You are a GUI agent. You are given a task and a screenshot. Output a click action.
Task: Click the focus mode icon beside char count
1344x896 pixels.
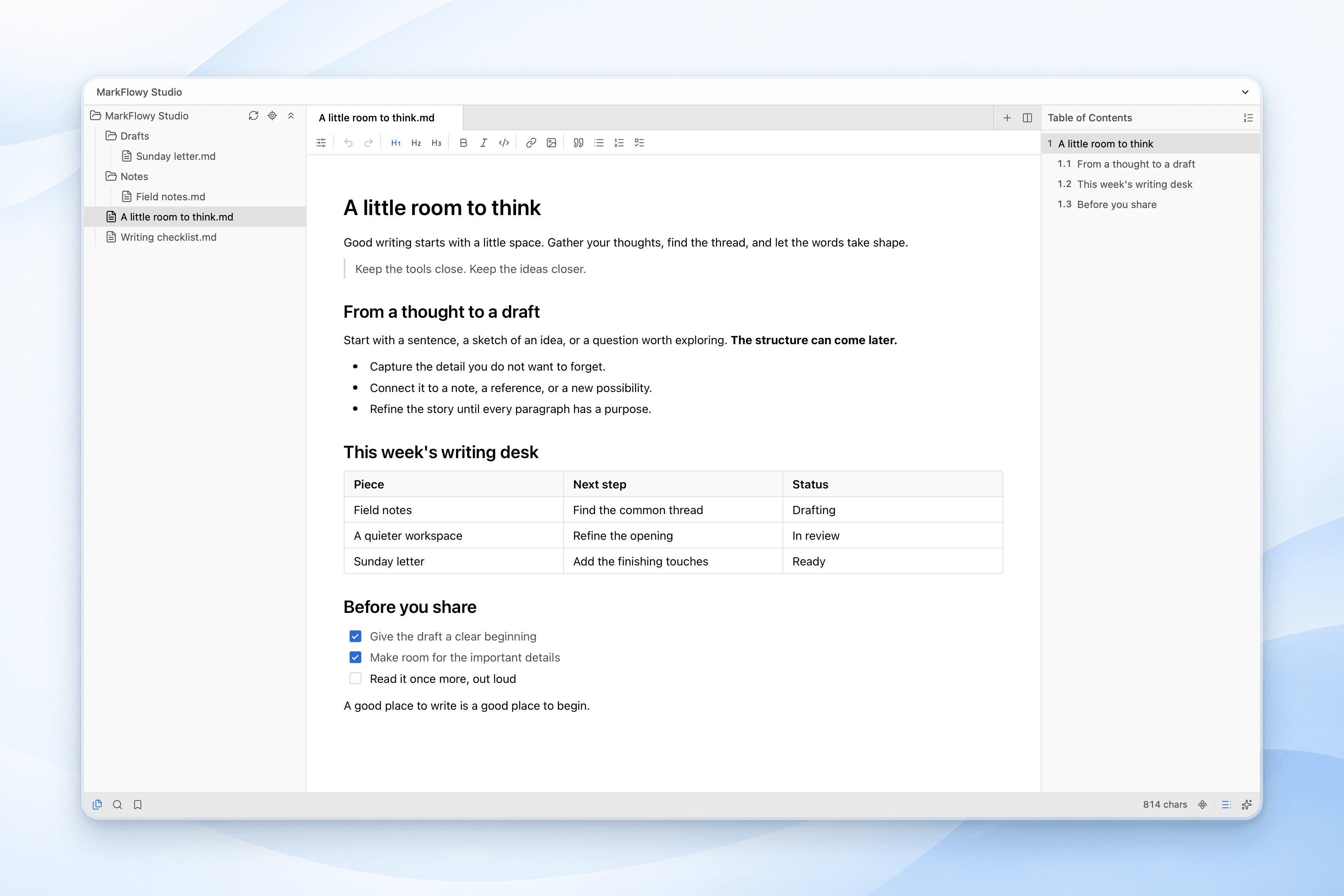coord(1203,805)
